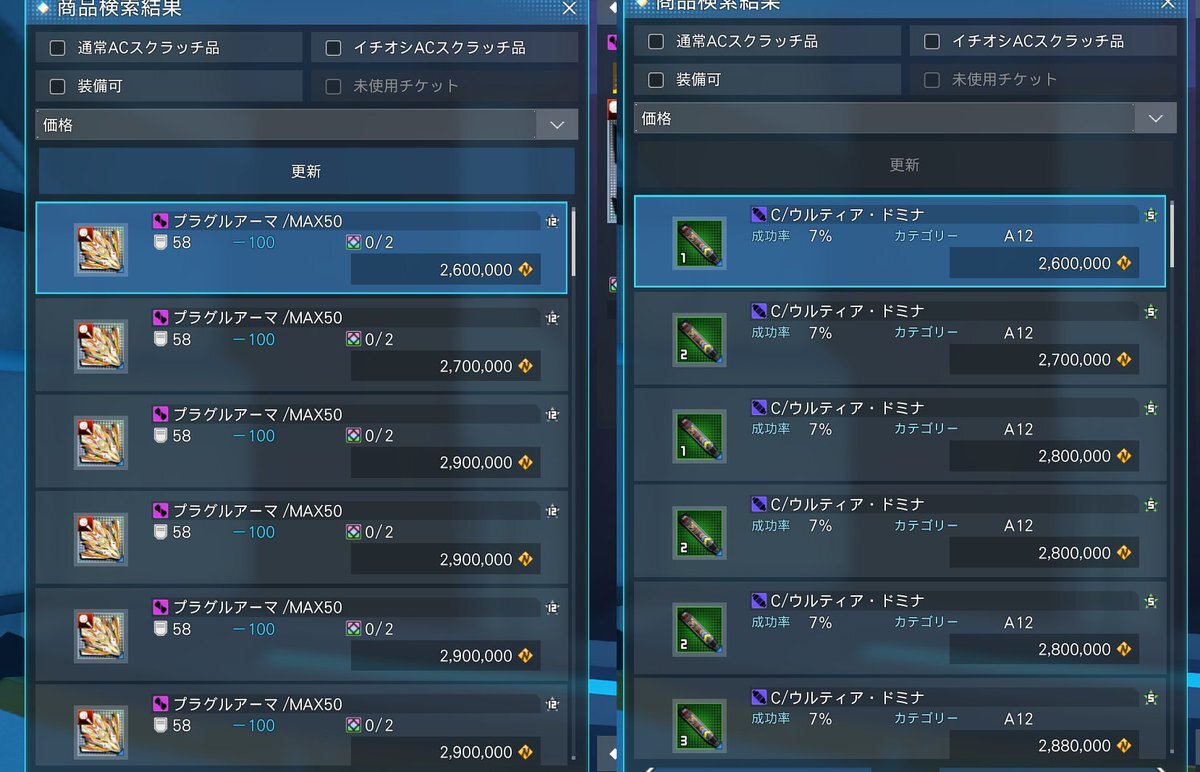Enable 通常ACスクラッチ品 checkbox in left panel
This screenshot has height=772, width=1200.
coord(58,47)
